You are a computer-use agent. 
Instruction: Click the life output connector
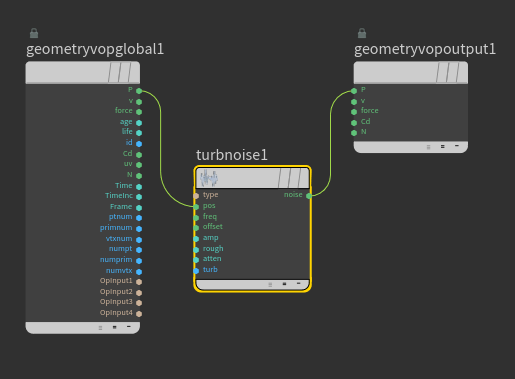(x=139, y=133)
